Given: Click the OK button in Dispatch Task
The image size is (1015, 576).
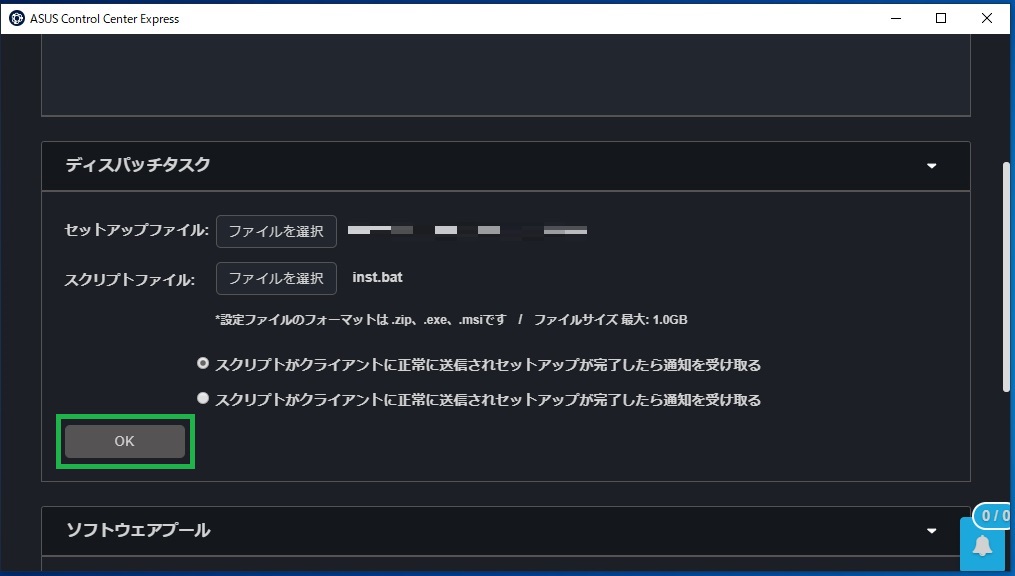Looking at the screenshot, I should (125, 441).
